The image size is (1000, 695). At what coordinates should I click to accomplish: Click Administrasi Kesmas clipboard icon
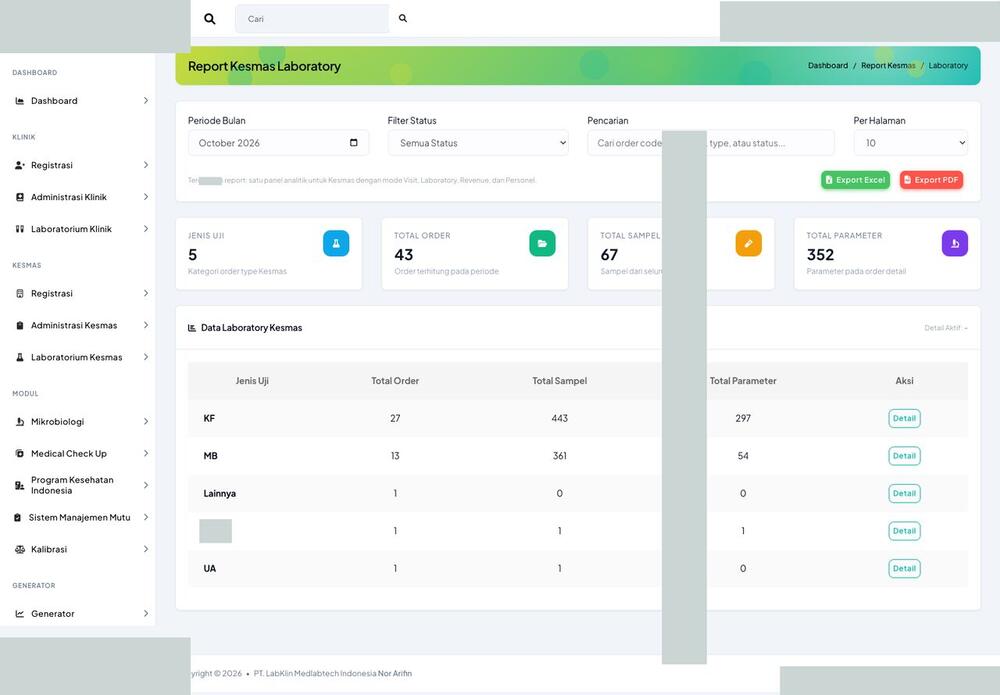(20, 325)
